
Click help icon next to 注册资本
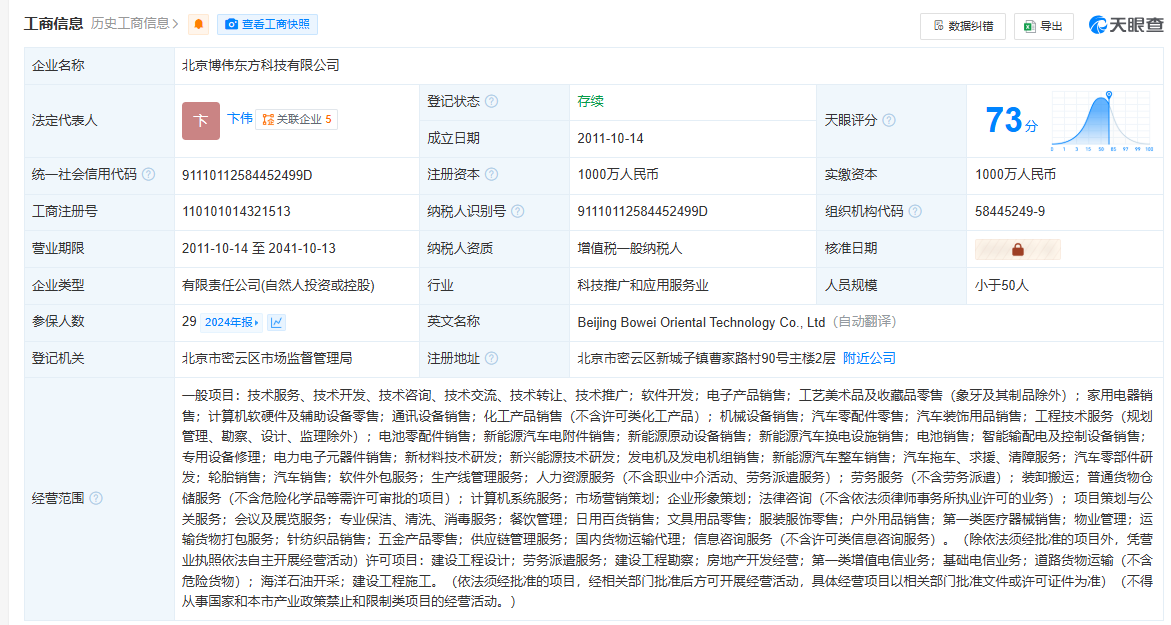coord(491,175)
